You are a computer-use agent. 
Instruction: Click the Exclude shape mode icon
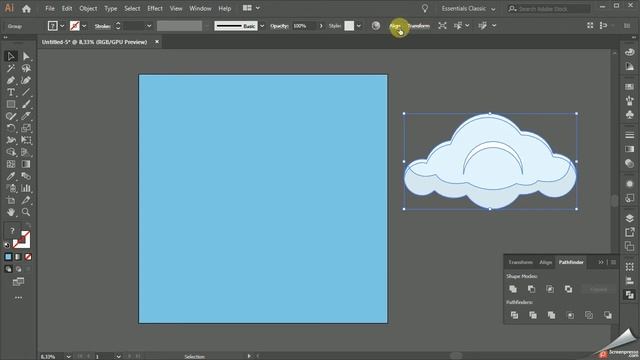pyautogui.click(x=569, y=289)
